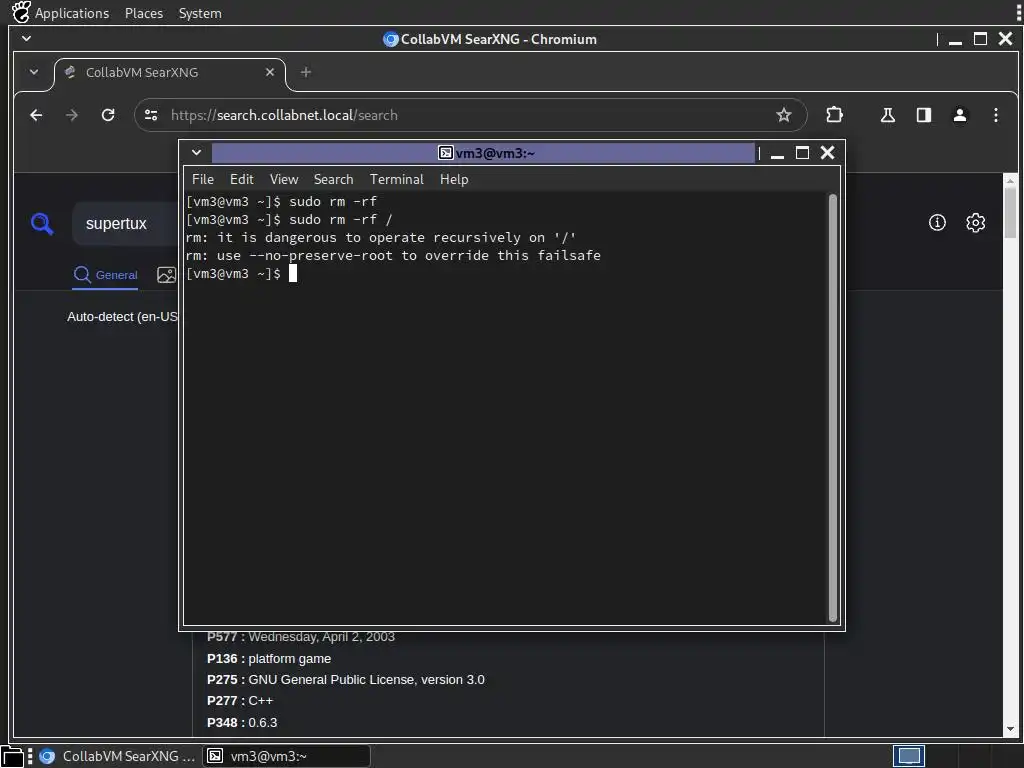Open the Chromium extensions puzzle icon

pyautogui.click(x=834, y=115)
